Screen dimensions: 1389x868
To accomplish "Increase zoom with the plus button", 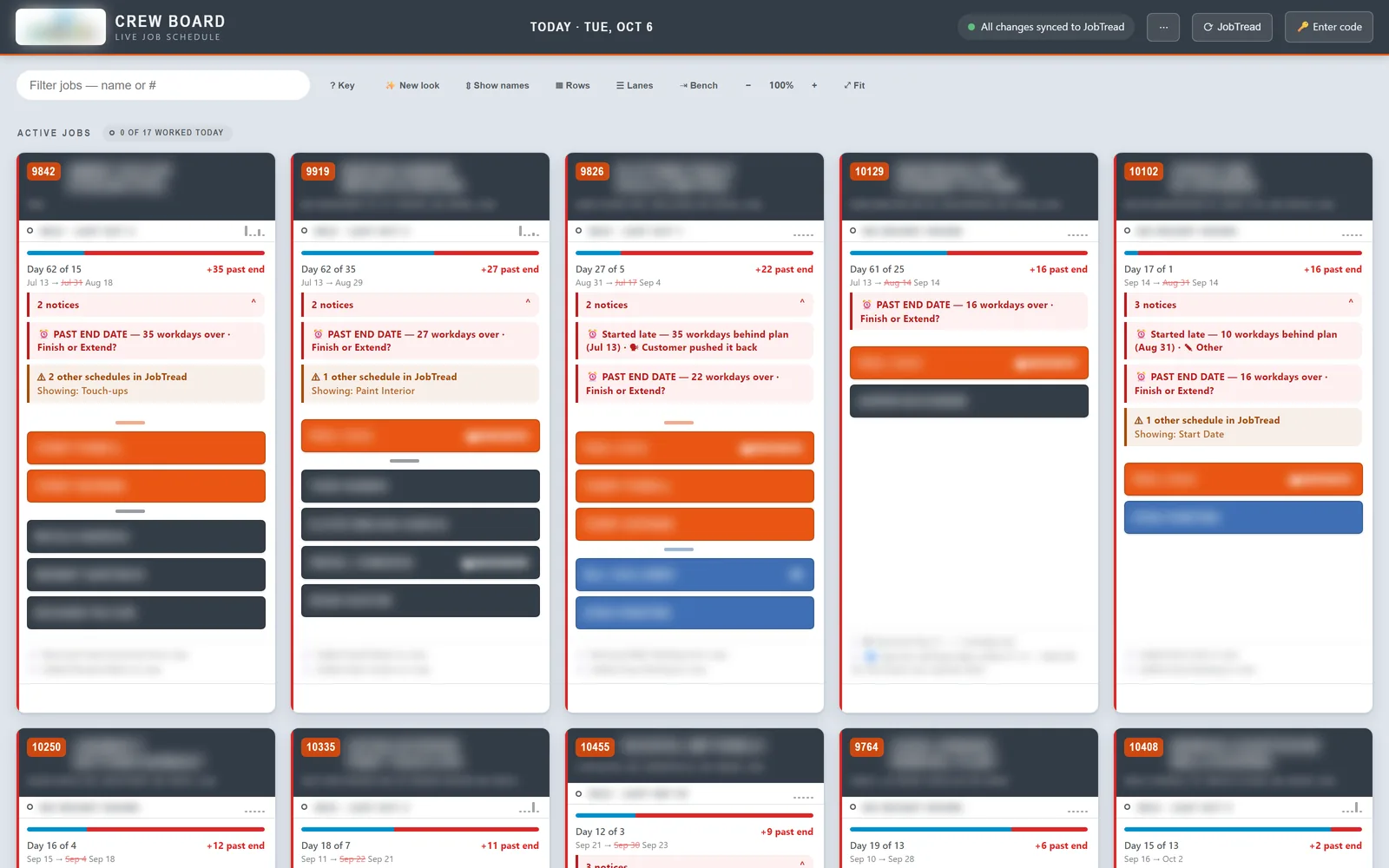I will [x=814, y=85].
